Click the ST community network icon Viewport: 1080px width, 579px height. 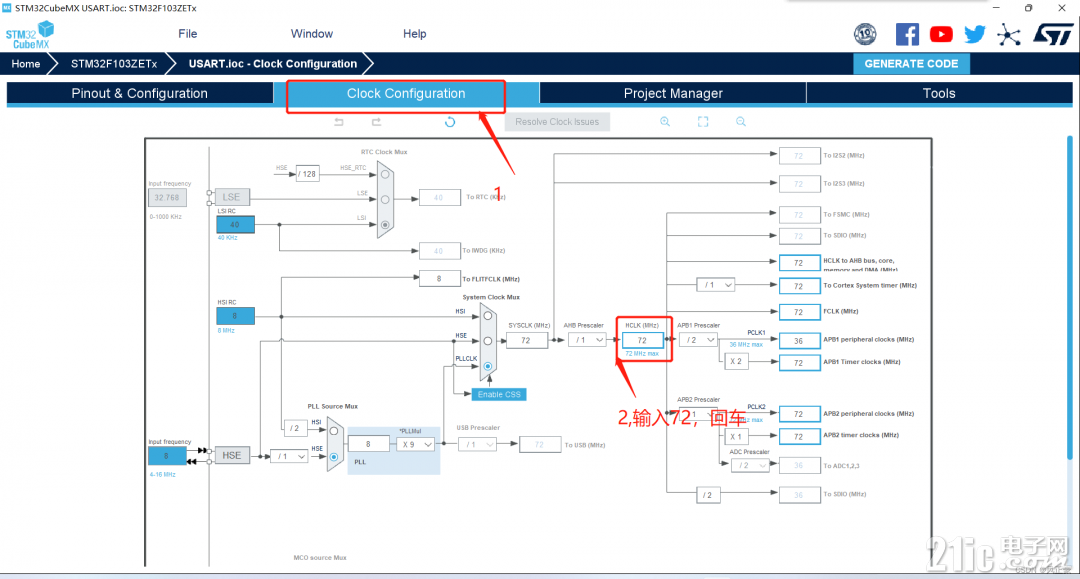[1009, 34]
